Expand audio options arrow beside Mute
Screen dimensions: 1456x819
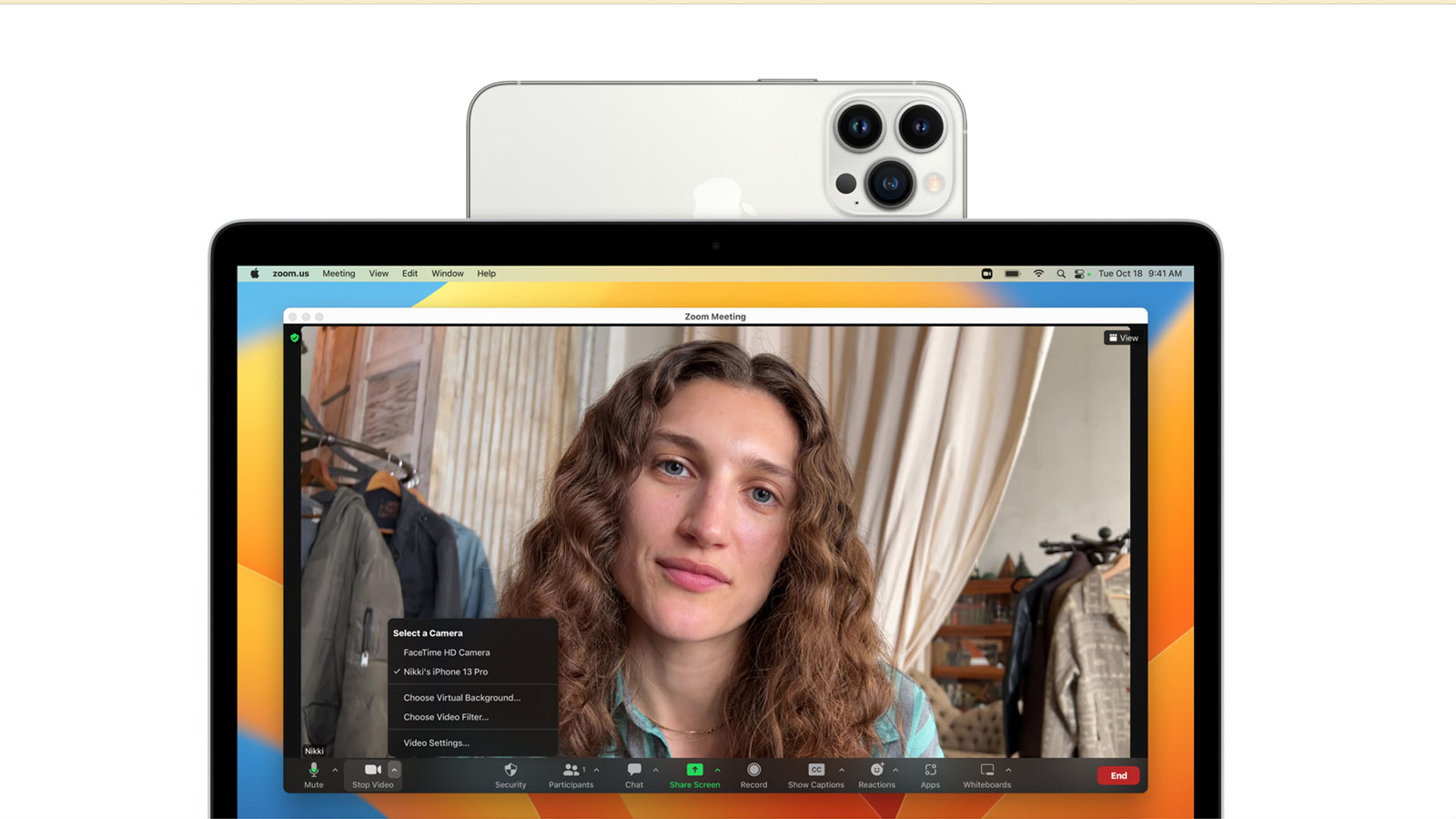(335, 770)
